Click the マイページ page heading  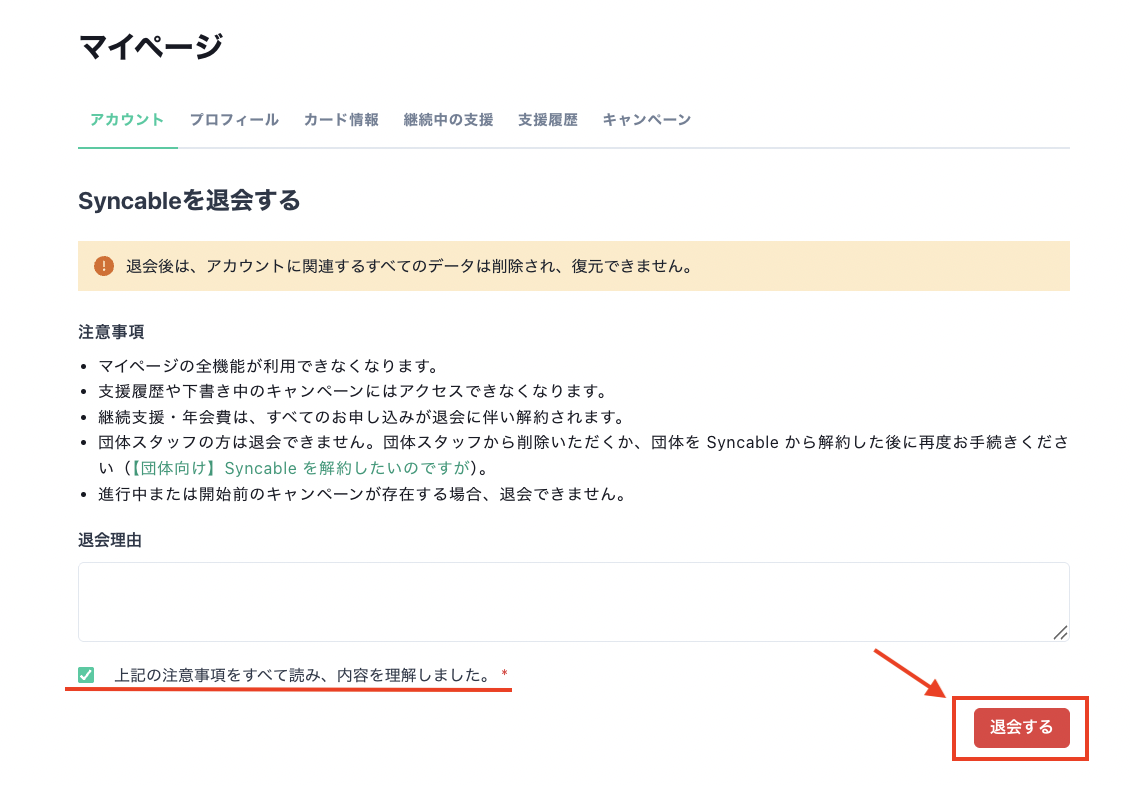coord(150,46)
